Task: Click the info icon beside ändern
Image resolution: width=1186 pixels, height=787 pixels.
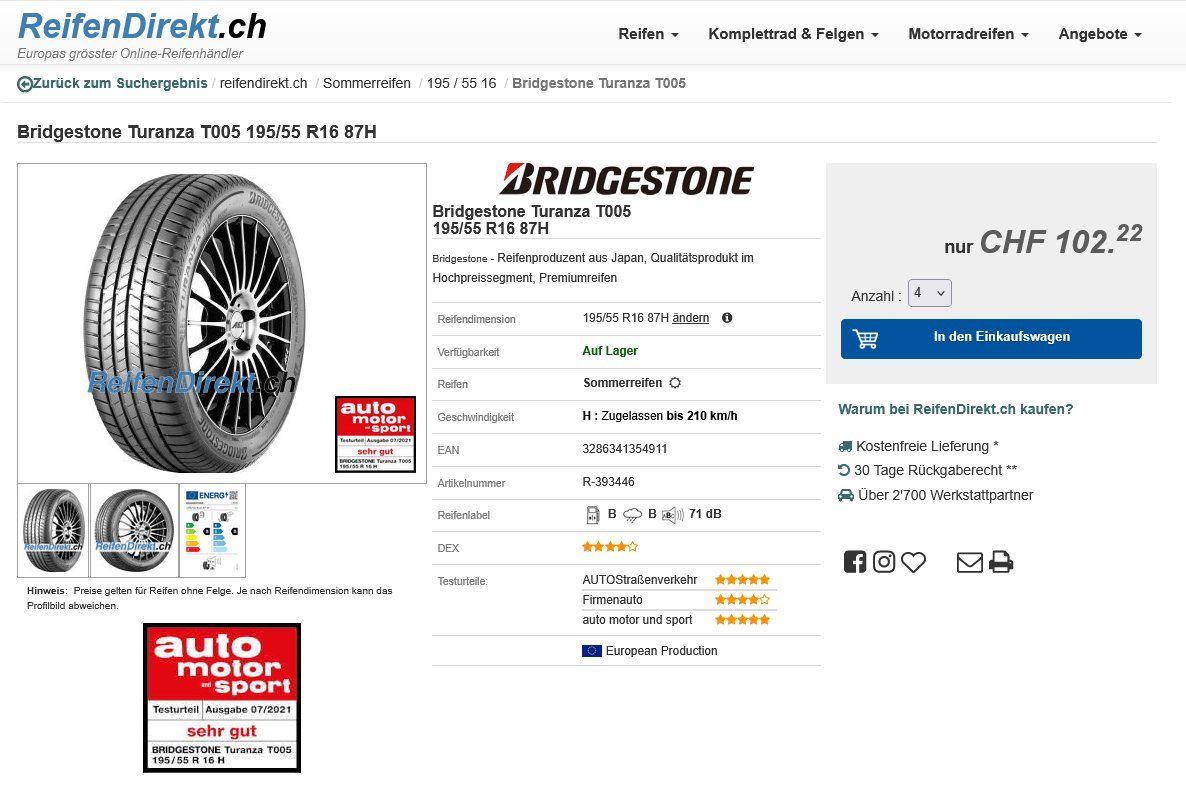Action: pyautogui.click(x=727, y=318)
